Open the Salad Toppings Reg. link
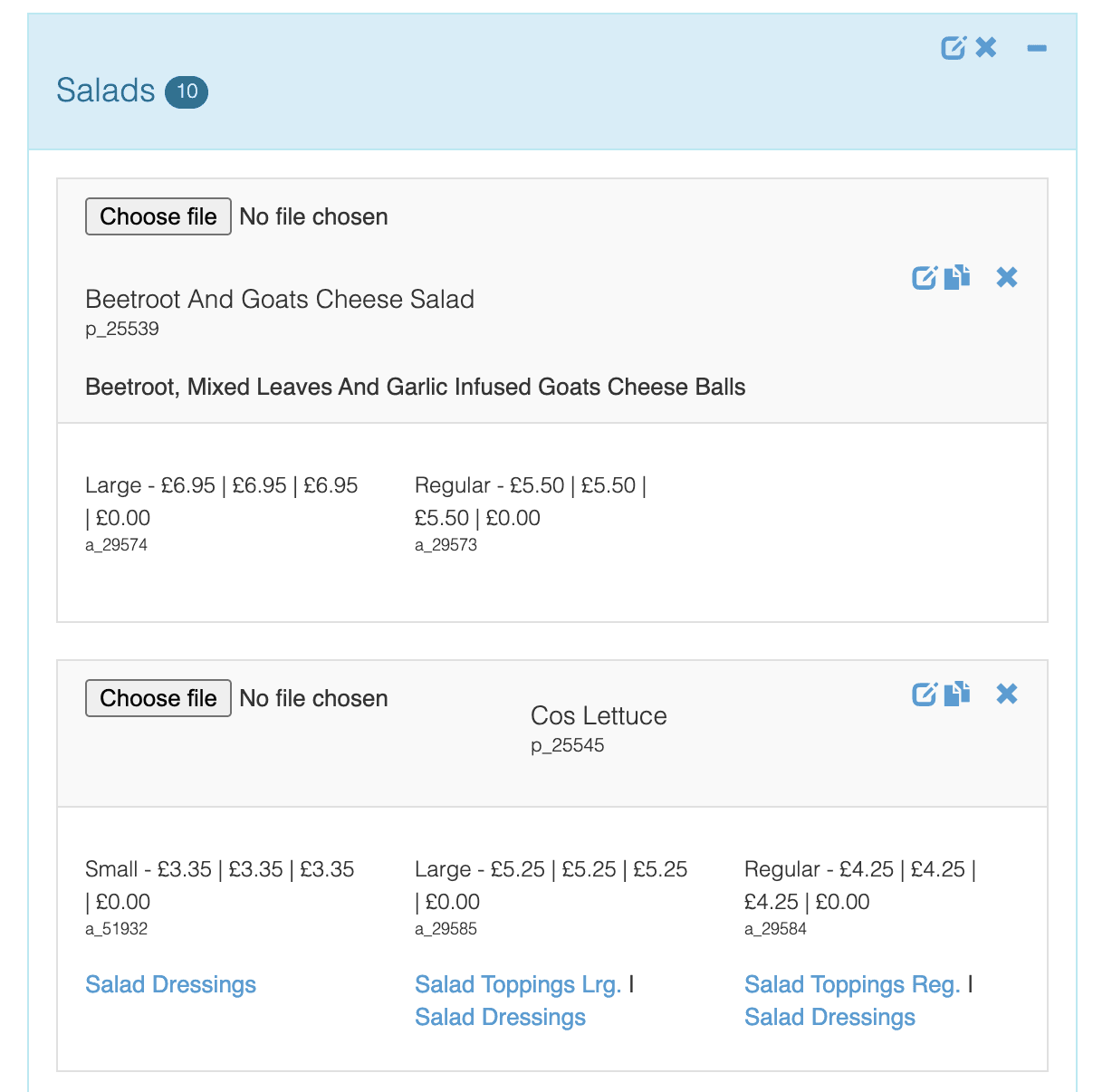This screenshot has height=1092, width=1112. point(851,984)
